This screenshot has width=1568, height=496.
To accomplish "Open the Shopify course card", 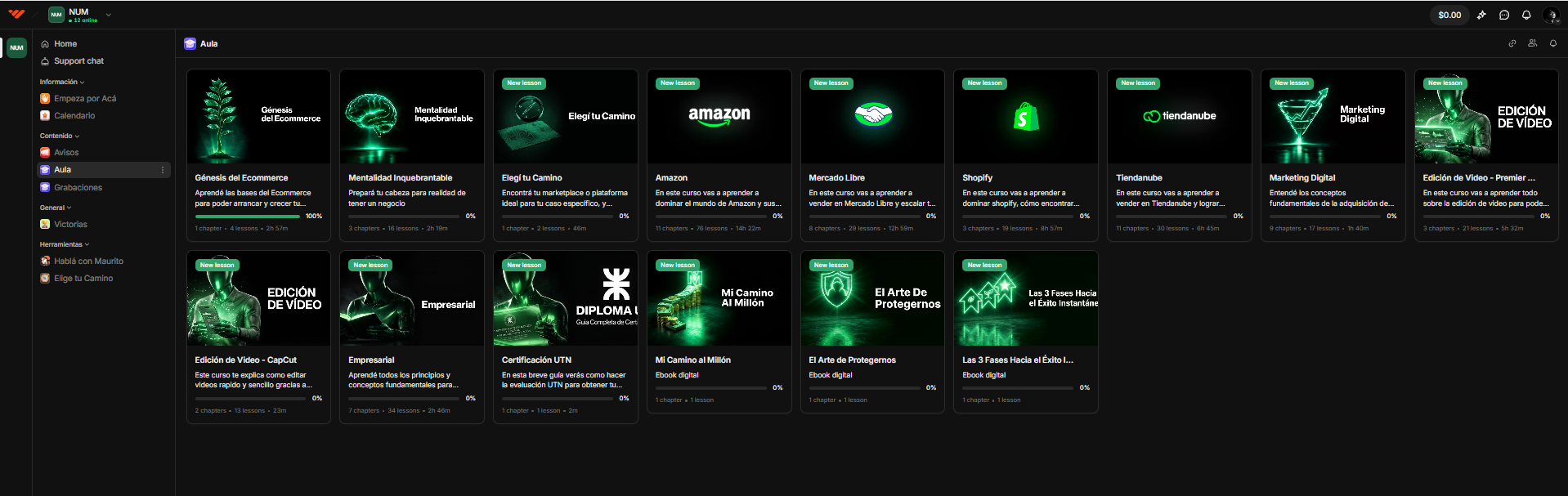I will click(1026, 155).
